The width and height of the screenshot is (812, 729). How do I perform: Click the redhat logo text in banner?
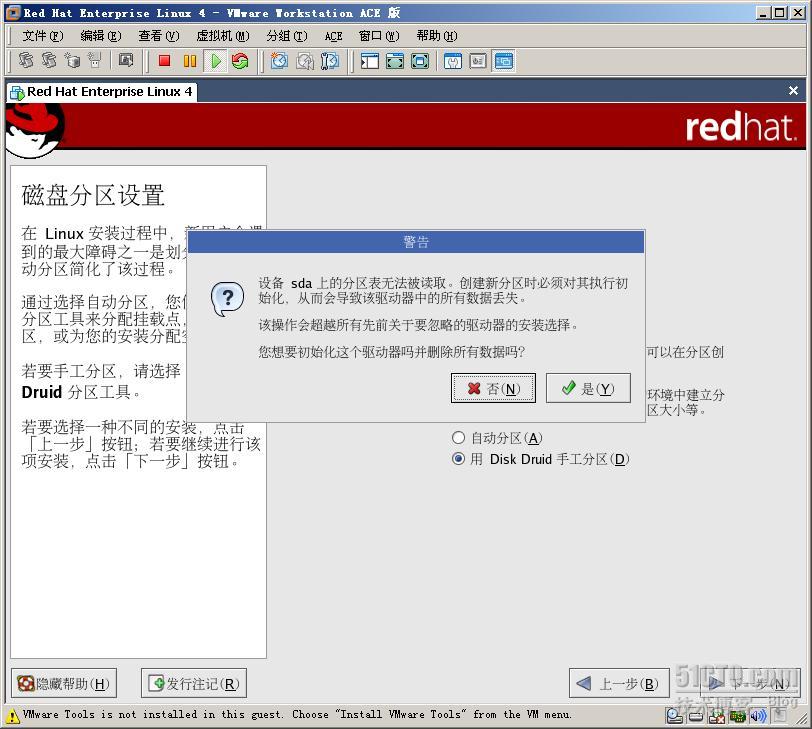click(x=741, y=127)
